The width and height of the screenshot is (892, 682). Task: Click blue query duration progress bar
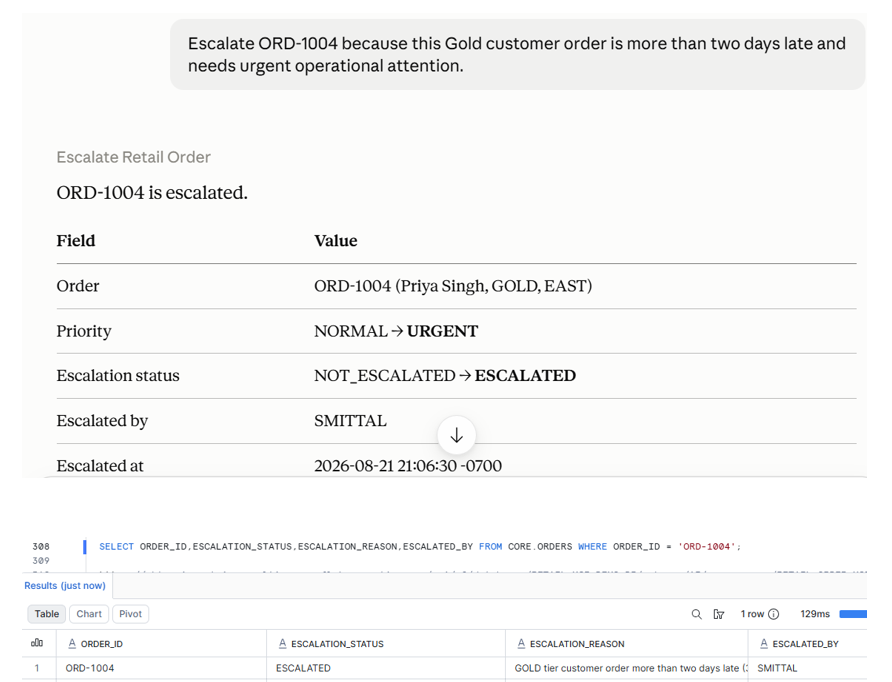(x=853, y=614)
